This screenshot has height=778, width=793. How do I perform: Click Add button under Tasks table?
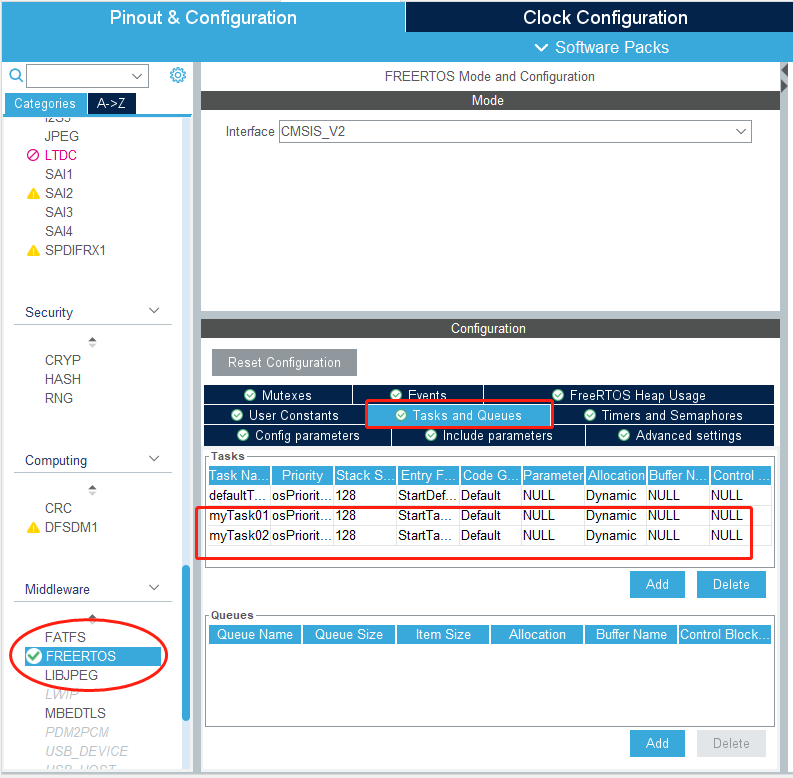pos(657,584)
